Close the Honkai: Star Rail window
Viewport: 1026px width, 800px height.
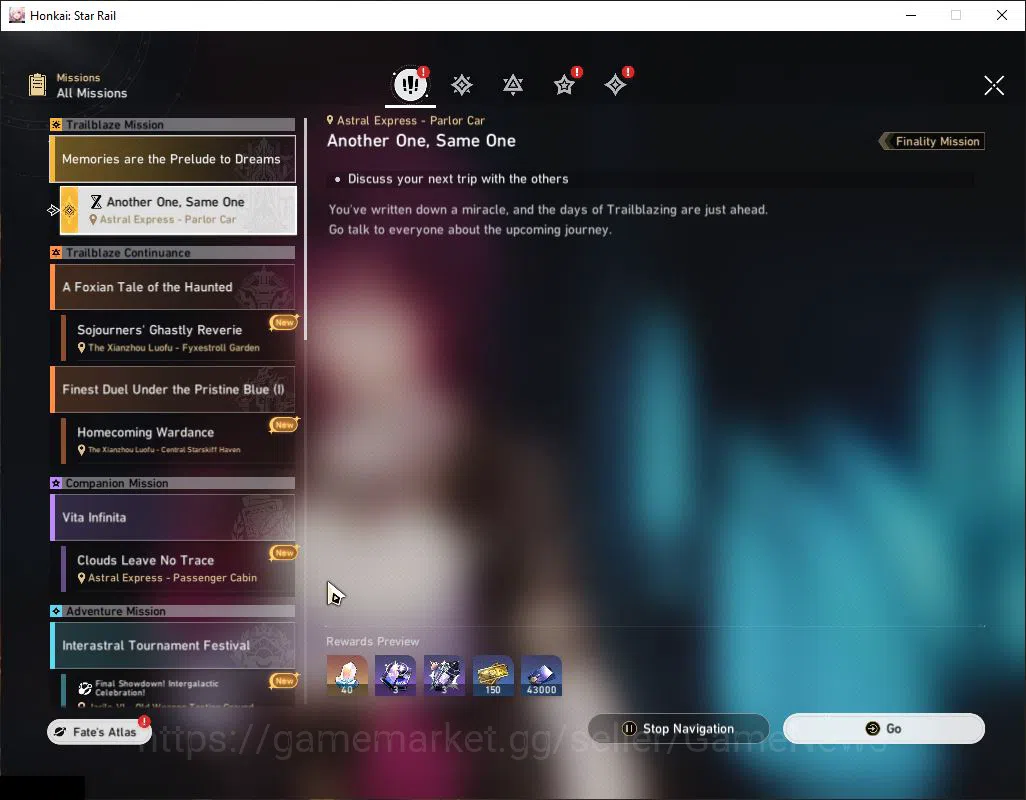[1002, 15]
